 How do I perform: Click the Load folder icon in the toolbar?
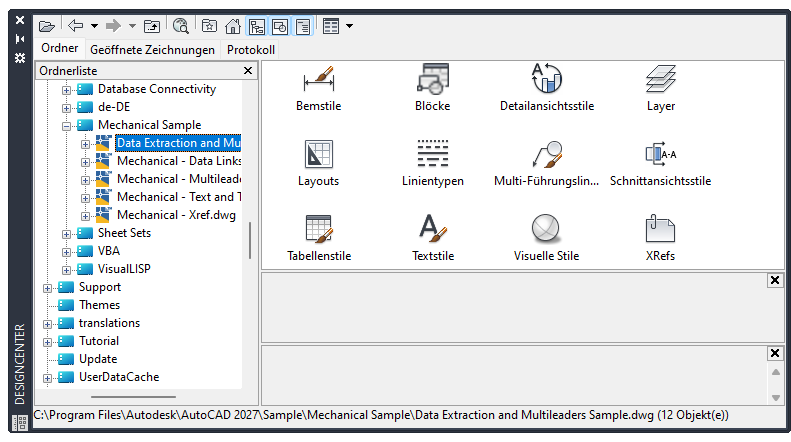click(x=47, y=26)
